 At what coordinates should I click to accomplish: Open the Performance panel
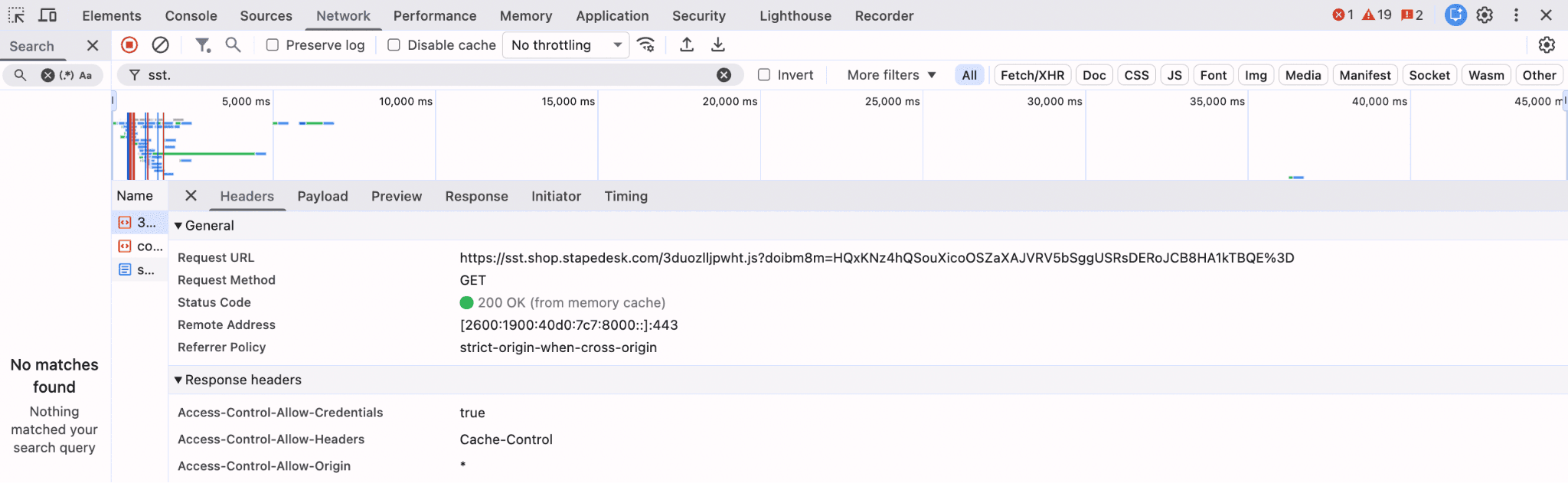coord(435,16)
